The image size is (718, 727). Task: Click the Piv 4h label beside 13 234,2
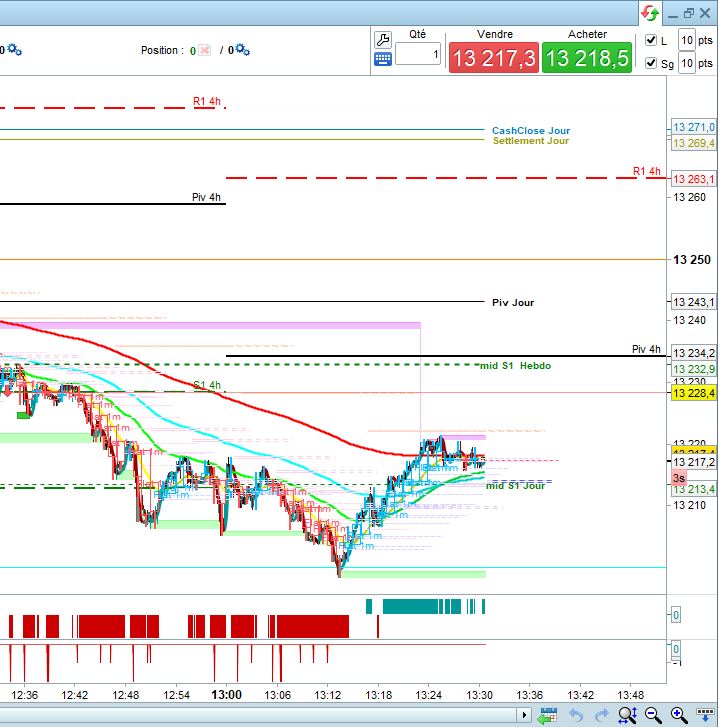pos(646,349)
